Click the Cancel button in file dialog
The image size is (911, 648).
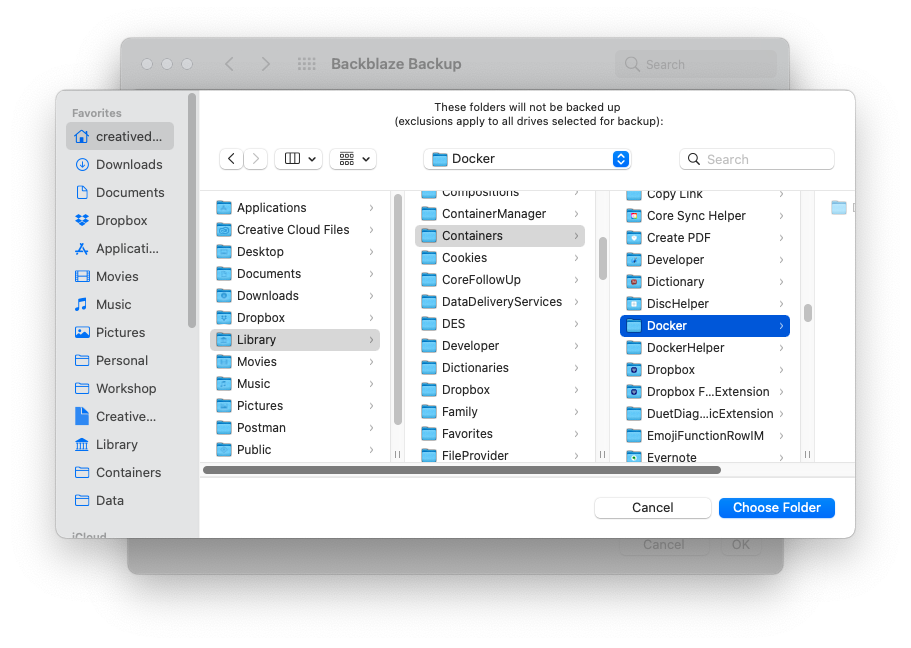tap(652, 507)
